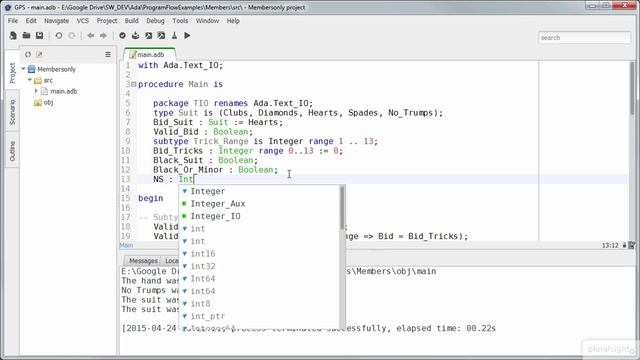Collapse the src folder node

pos(30,80)
